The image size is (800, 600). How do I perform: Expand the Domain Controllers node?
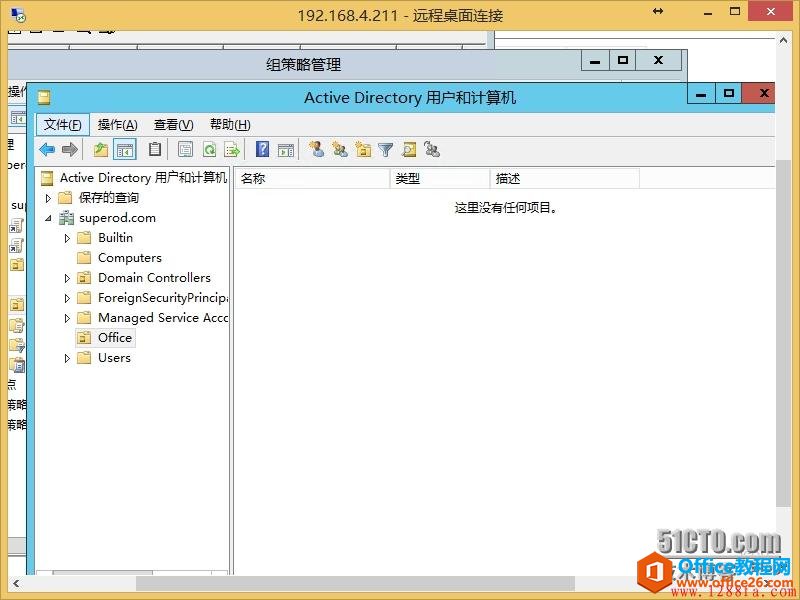67,278
